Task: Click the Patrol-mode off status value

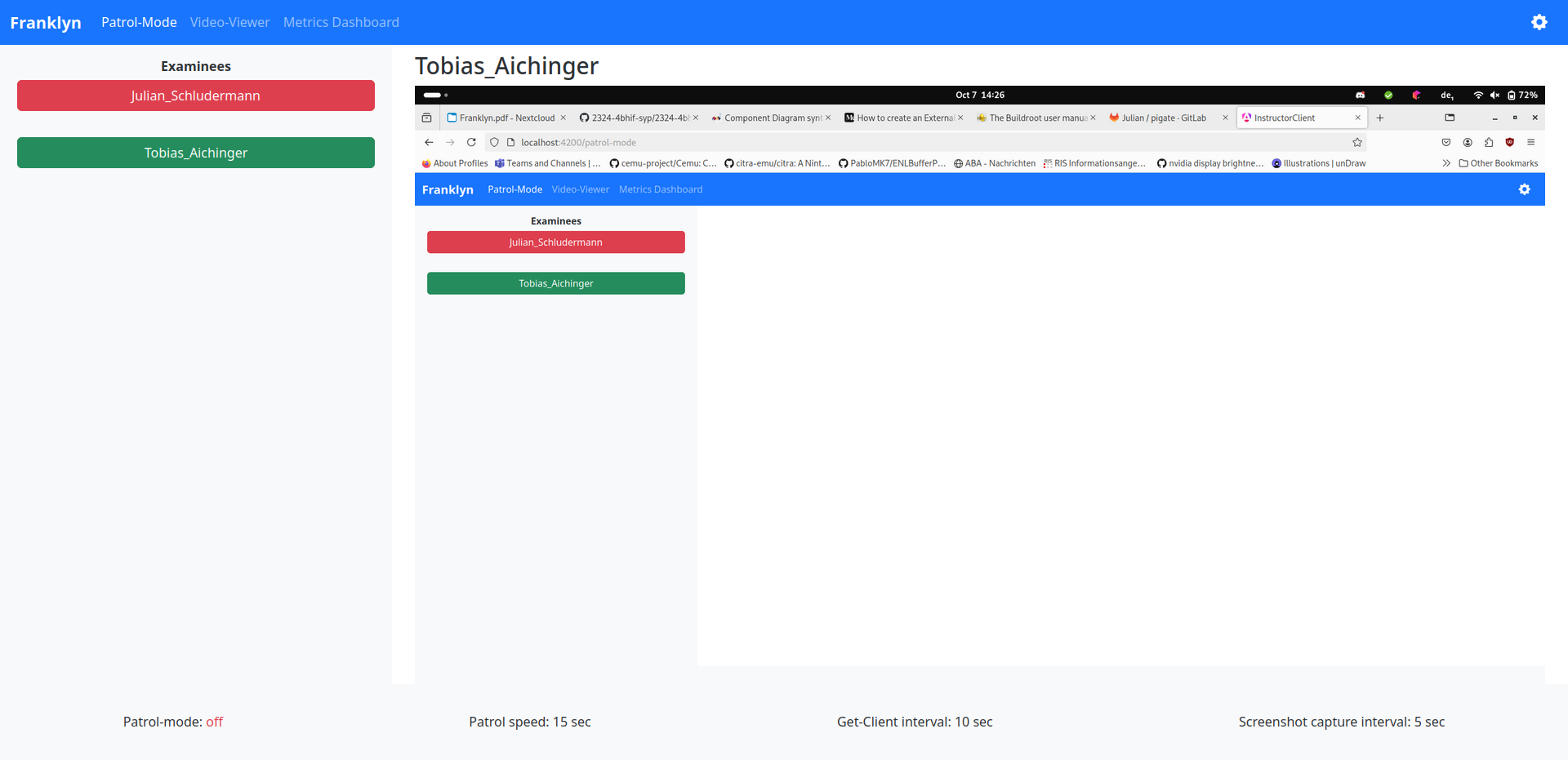Action: [x=214, y=722]
